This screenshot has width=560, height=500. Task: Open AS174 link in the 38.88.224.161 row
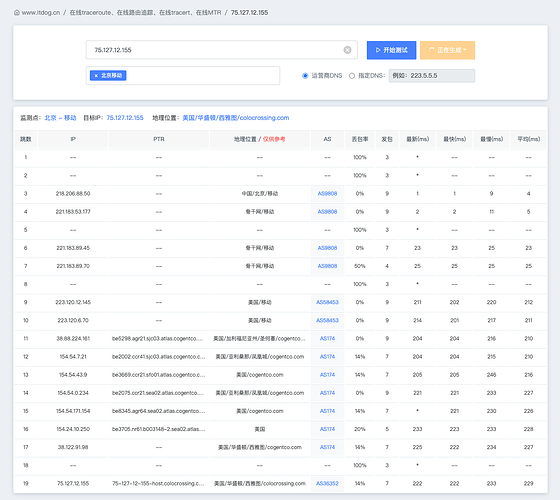point(327,339)
